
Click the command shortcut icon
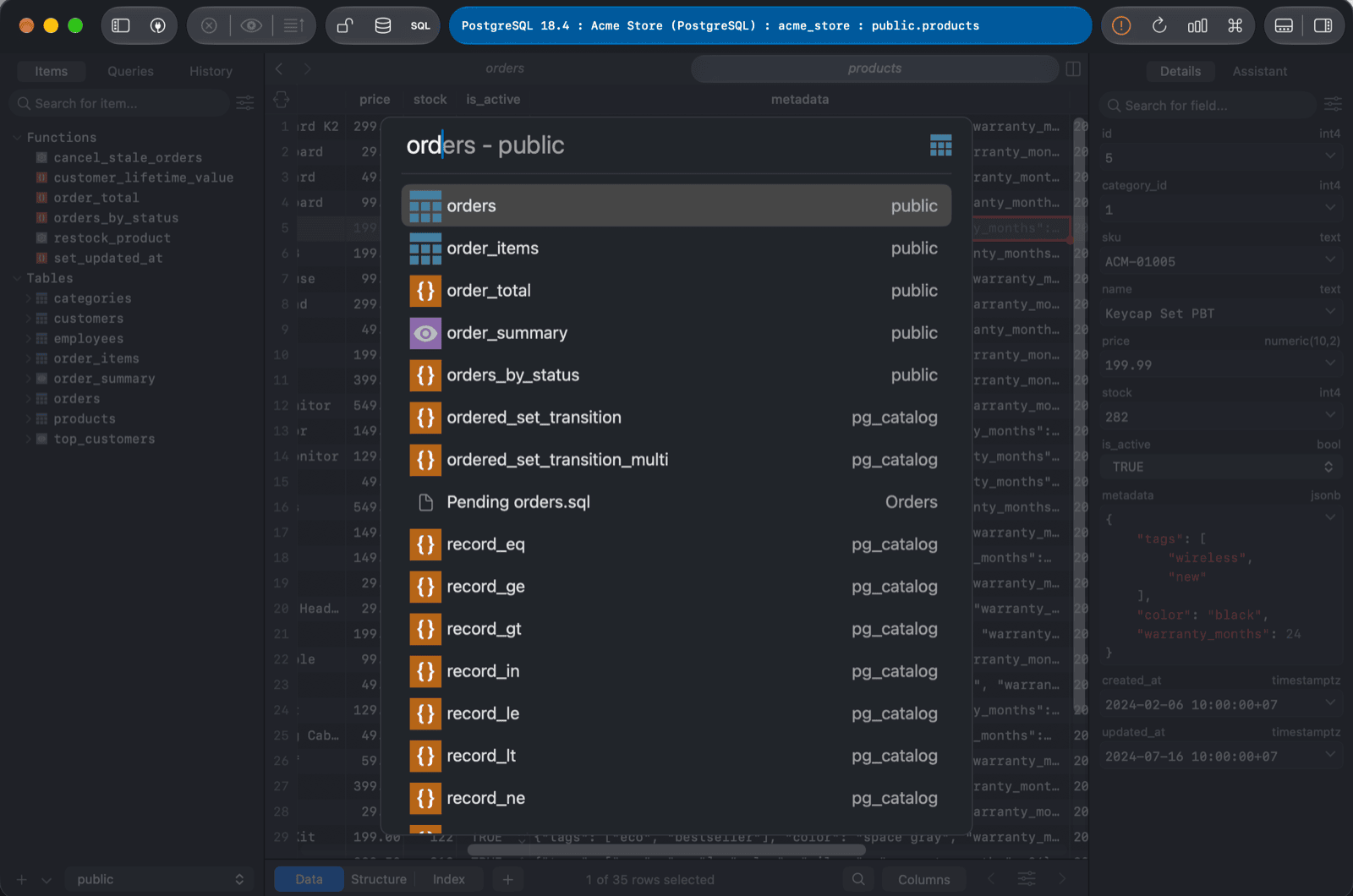coord(1235,25)
